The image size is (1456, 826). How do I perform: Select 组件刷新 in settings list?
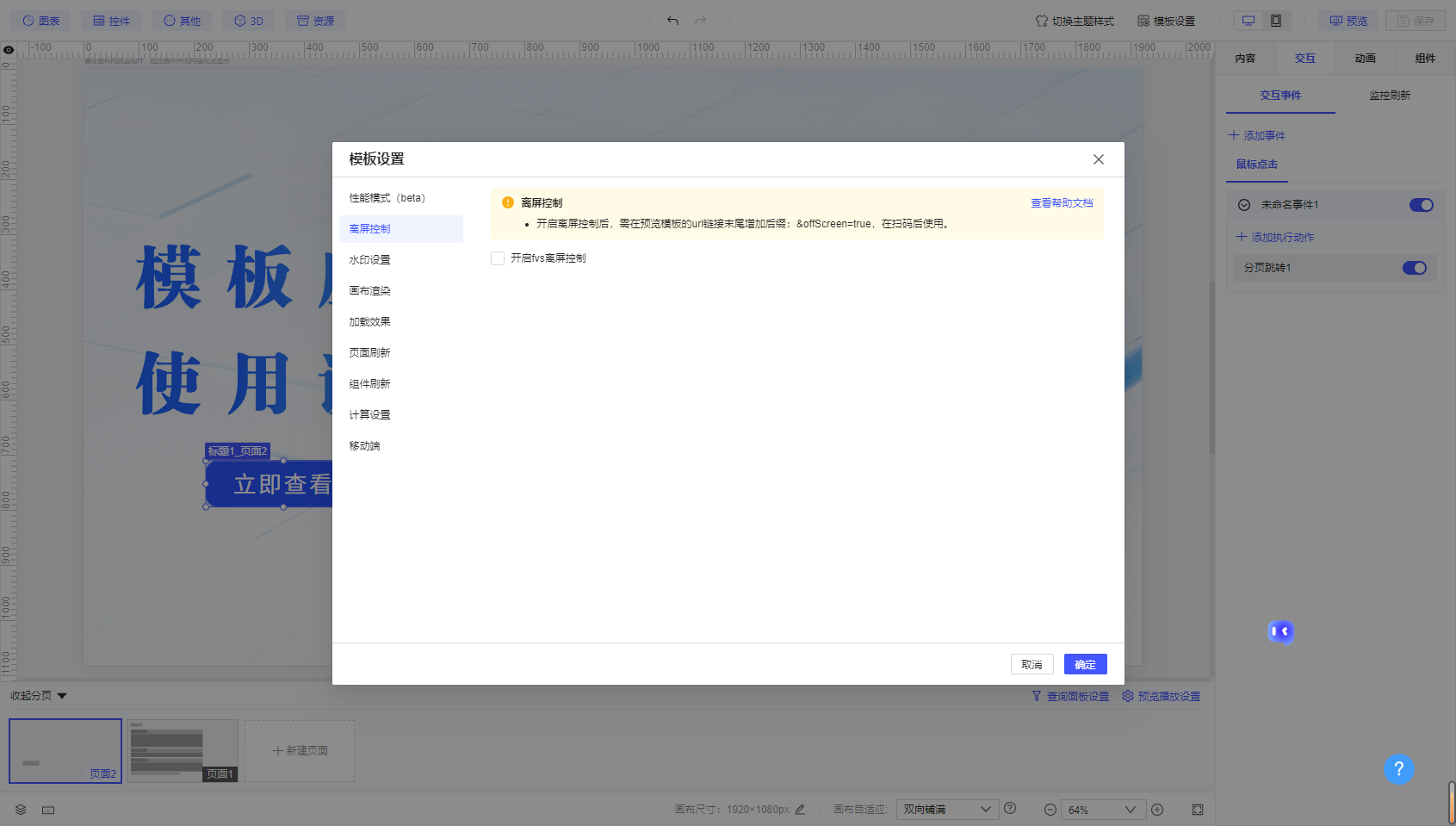(x=401, y=384)
